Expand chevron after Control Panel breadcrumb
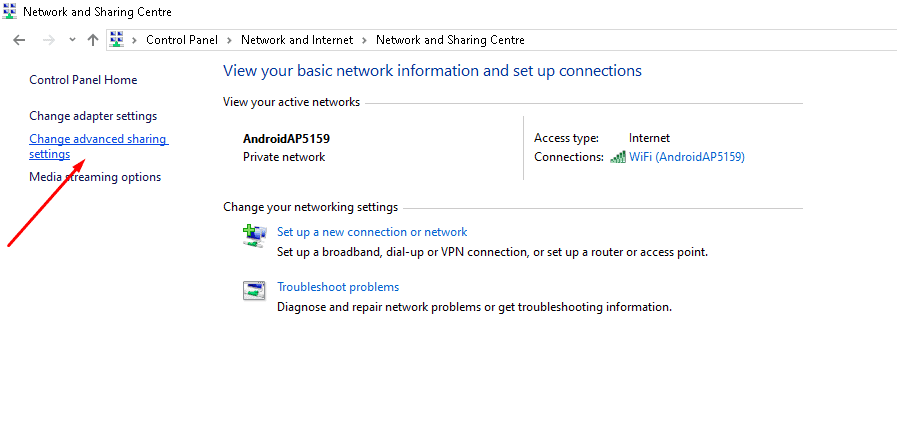The image size is (897, 448). click(x=229, y=40)
